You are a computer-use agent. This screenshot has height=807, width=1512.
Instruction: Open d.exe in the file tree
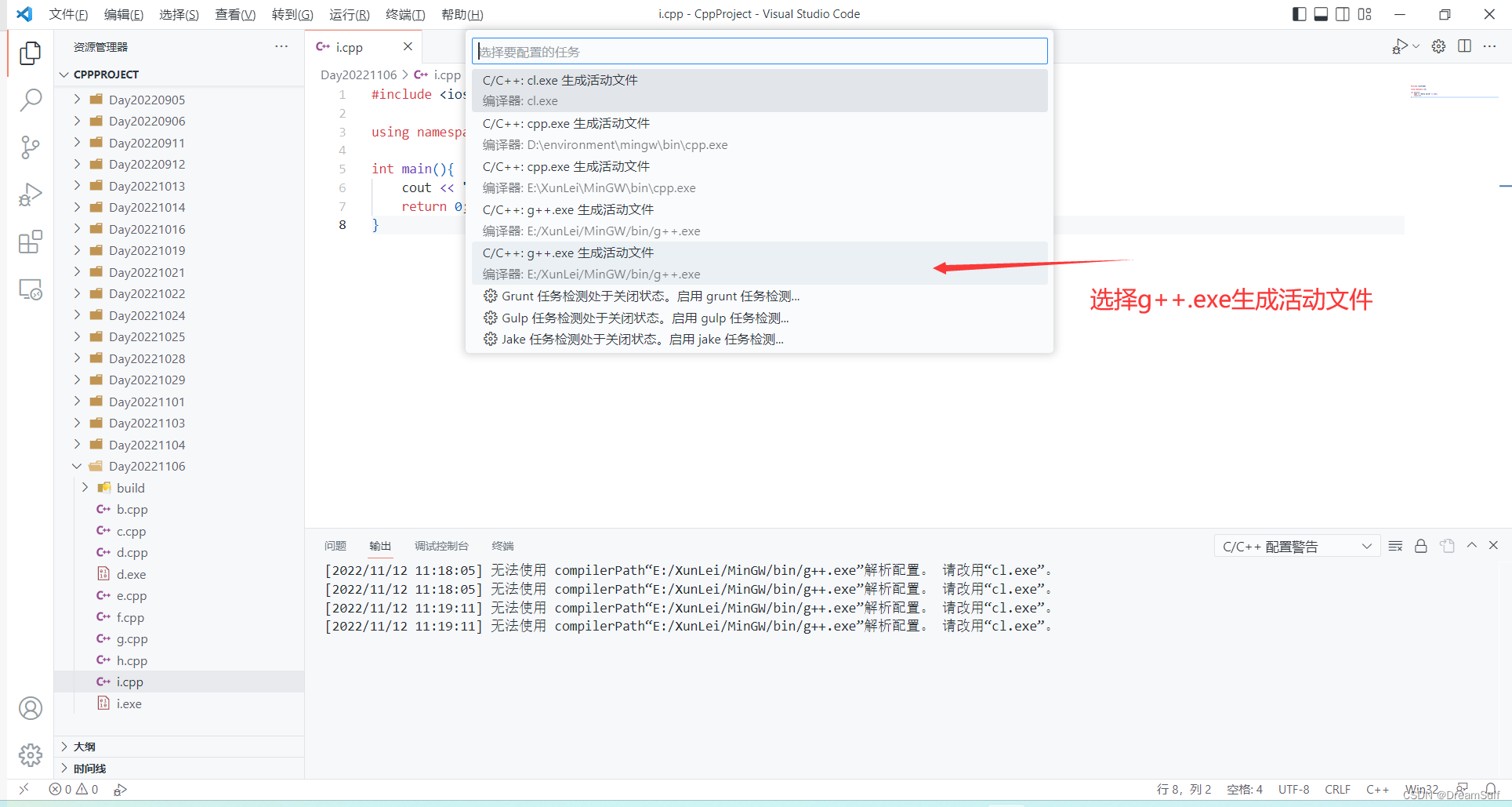[131, 574]
